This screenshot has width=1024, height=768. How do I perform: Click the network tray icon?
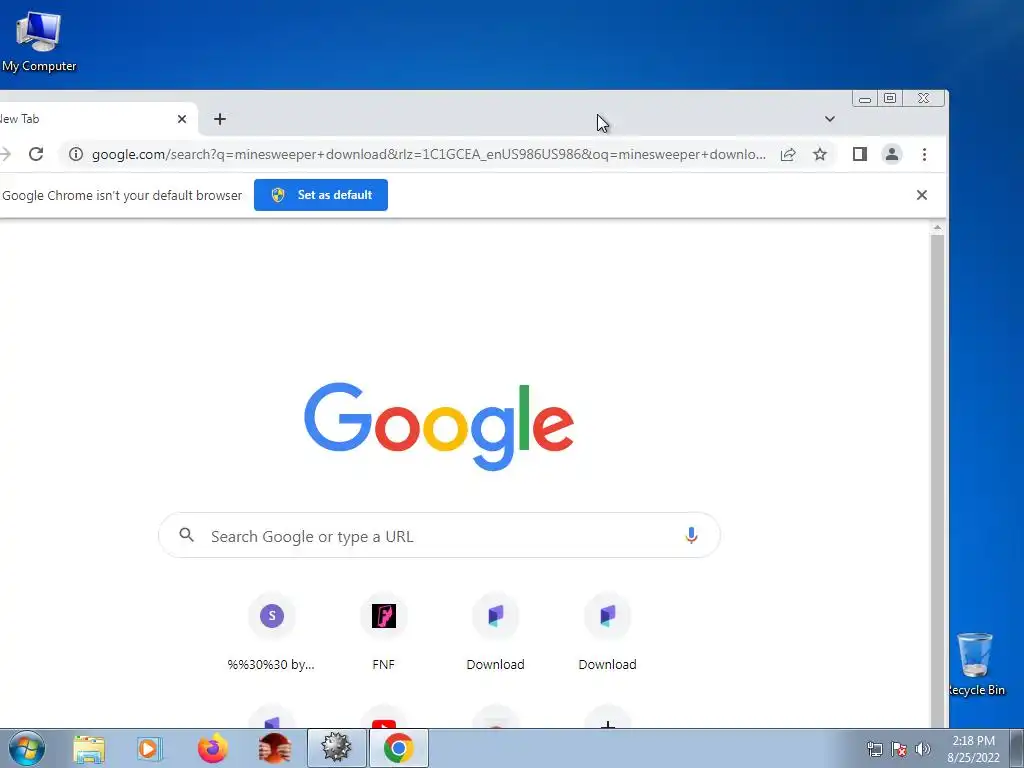(x=874, y=749)
